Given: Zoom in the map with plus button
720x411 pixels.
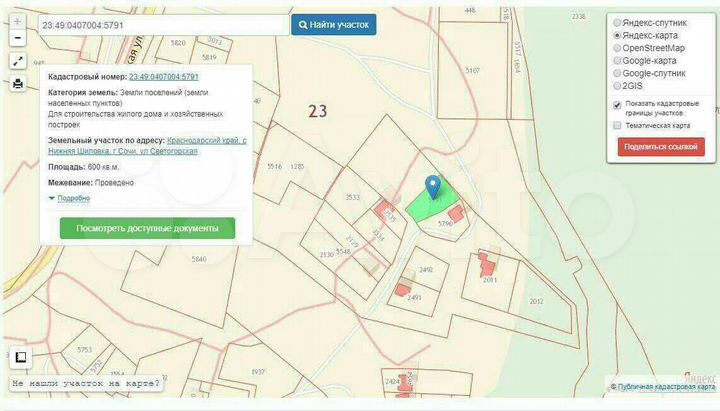Looking at the screenshot, I should click(x=17, y=20).
